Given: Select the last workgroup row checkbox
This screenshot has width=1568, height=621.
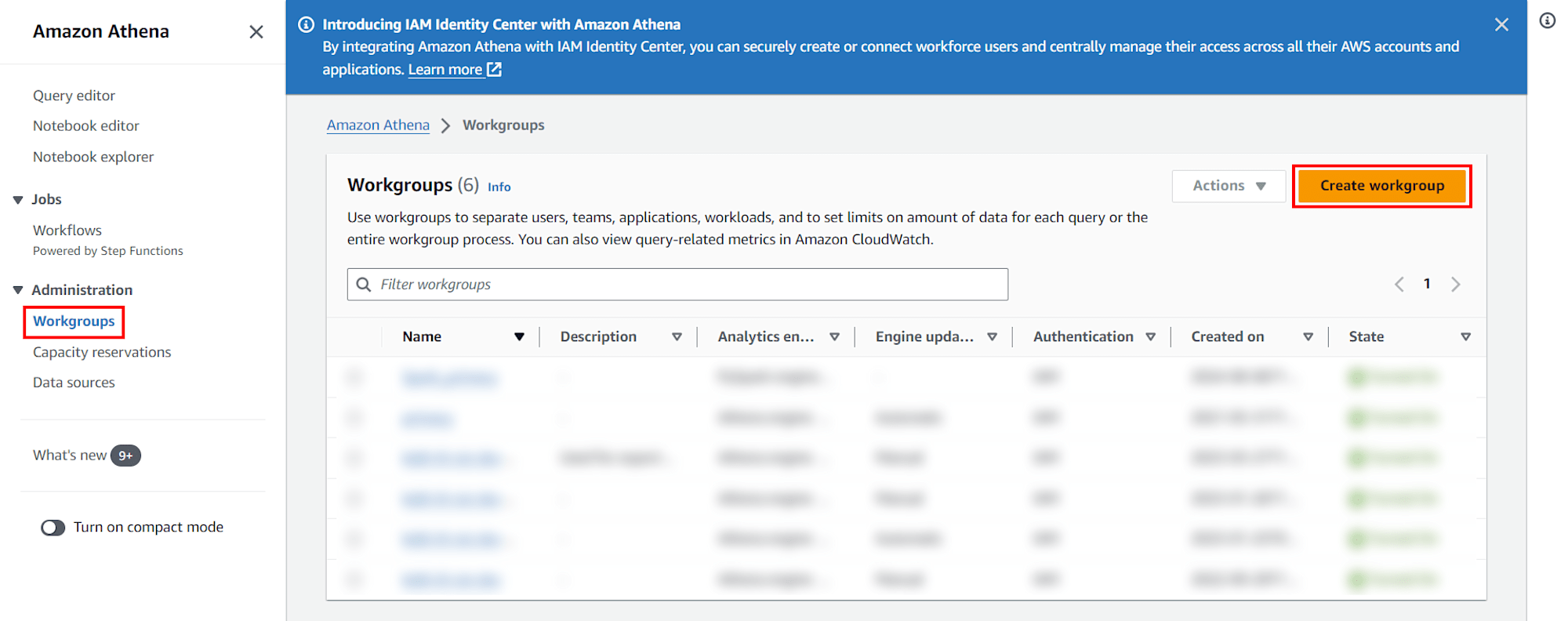Looking at the screenshot, I should [355, 579].
